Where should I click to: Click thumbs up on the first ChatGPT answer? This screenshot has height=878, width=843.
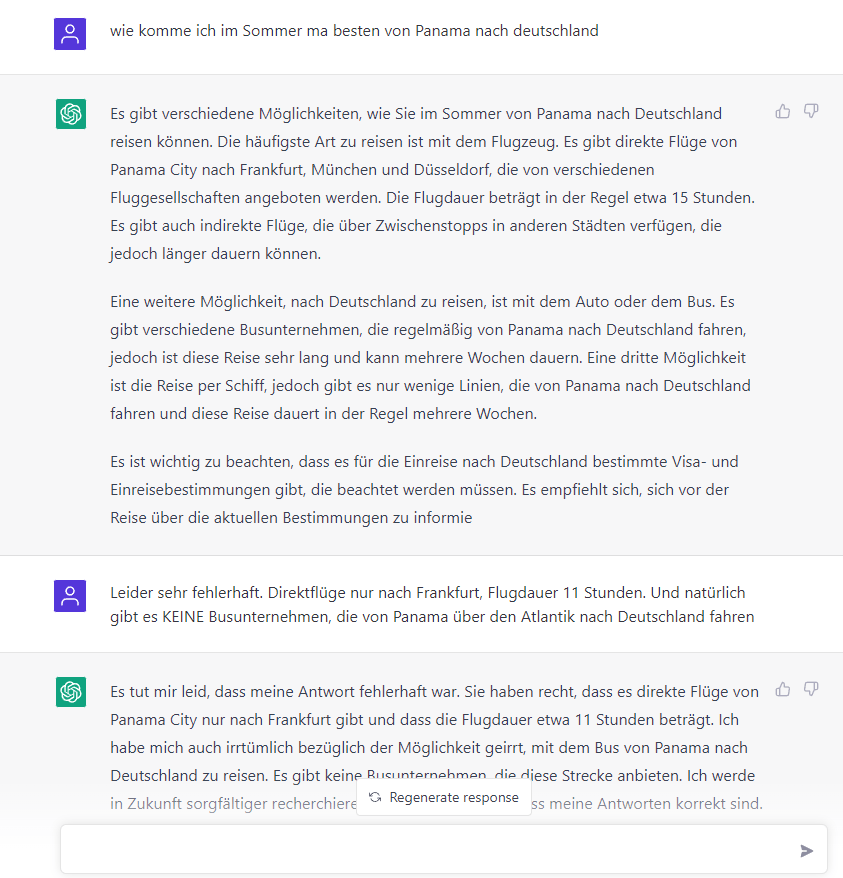783,111
